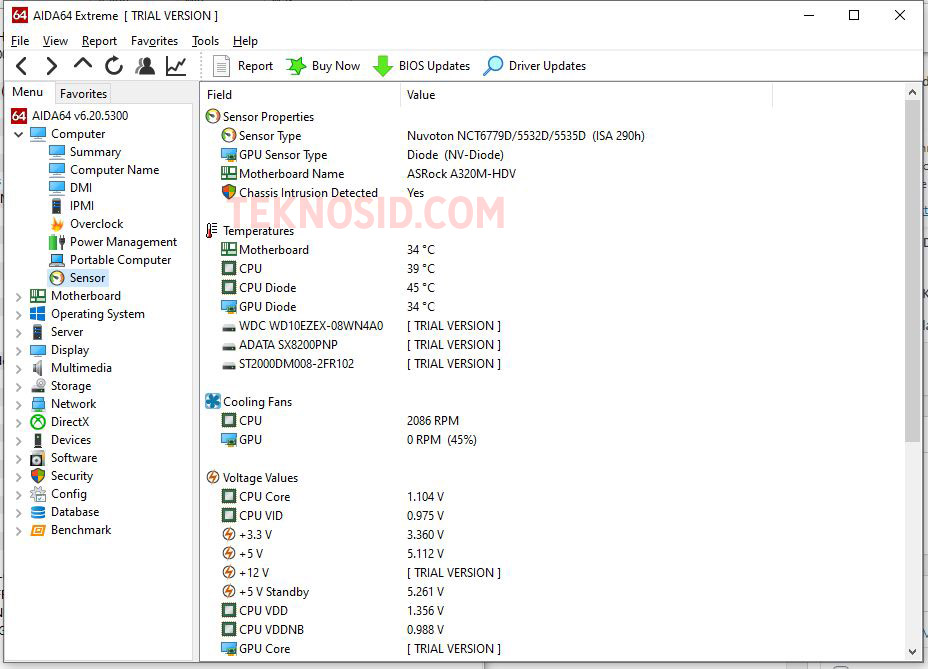Click the +12 V voltage icon
The image size is (928, 669).
click(228, 572)
